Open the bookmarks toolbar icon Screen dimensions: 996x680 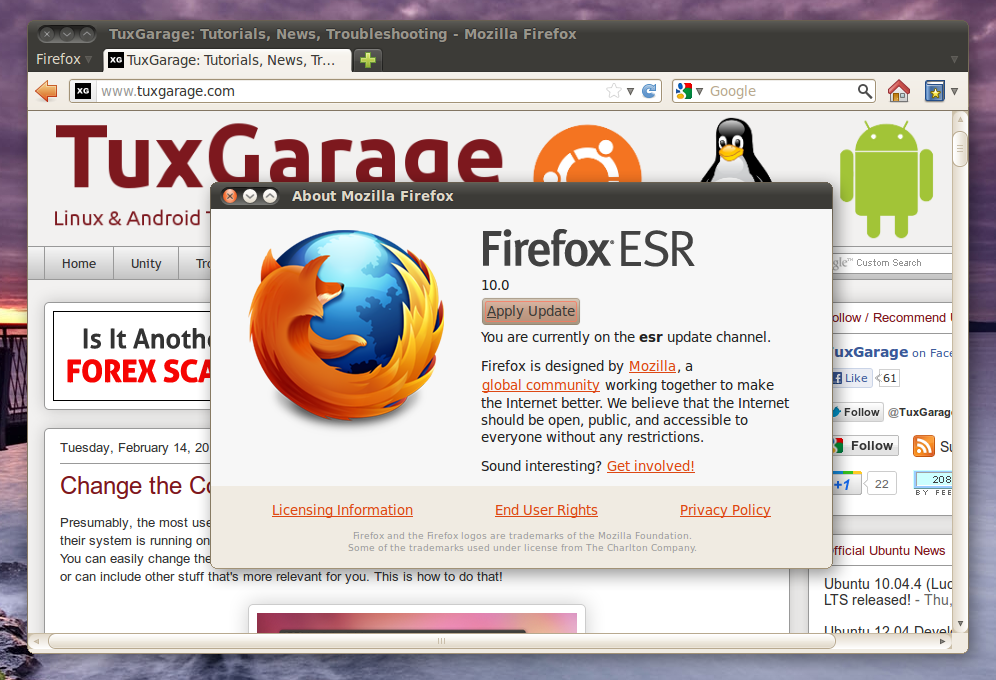pyautogui.click(x=934, y=91)
